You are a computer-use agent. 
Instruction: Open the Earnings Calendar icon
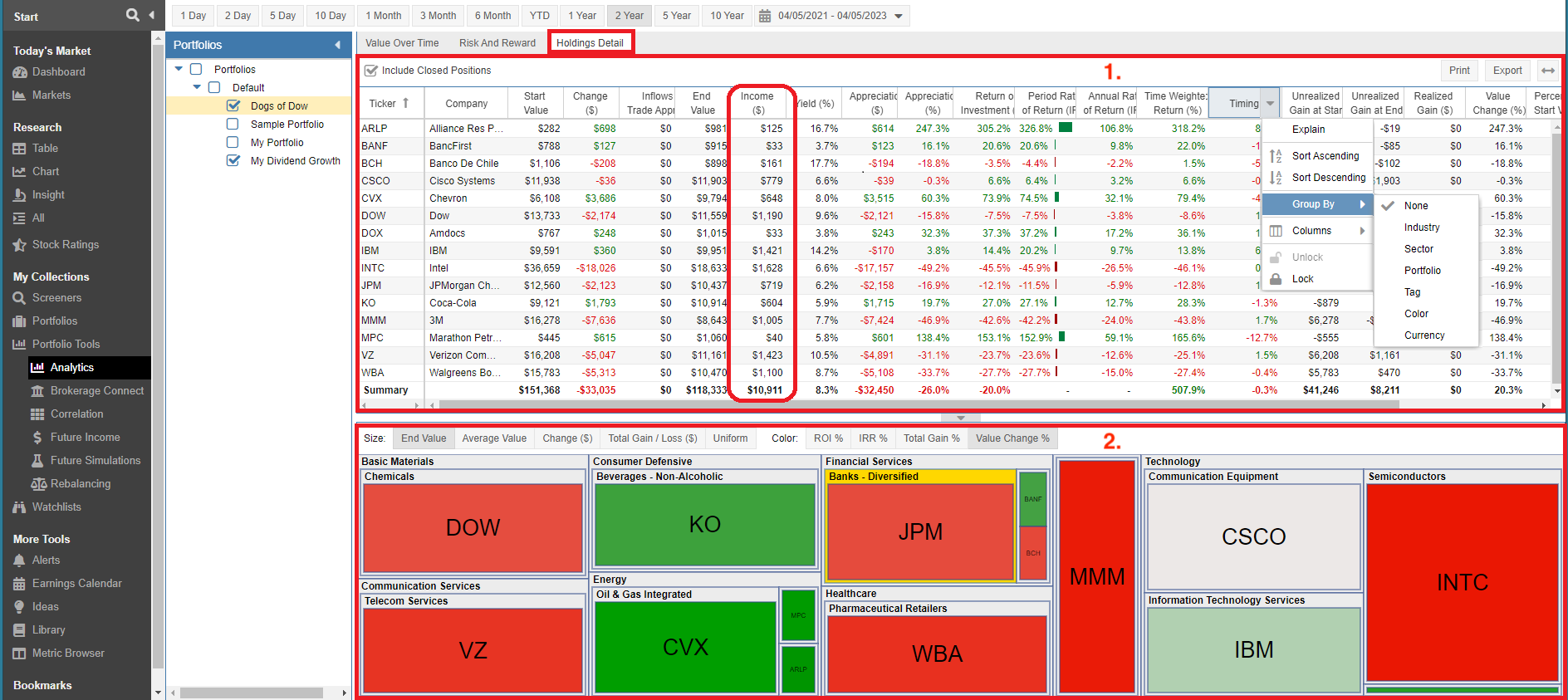click(20, 584)
